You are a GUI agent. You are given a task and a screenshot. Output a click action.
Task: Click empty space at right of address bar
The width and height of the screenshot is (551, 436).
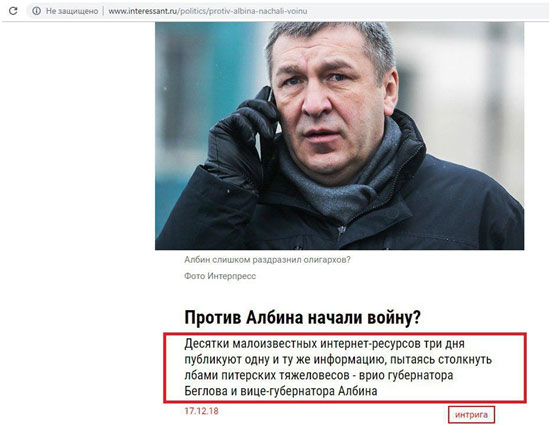(422, 11)
